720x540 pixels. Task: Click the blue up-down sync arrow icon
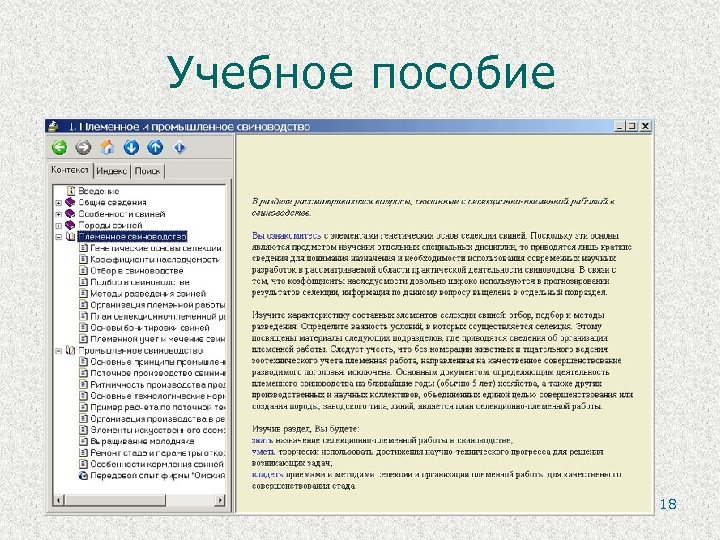(x=179, y=147)
